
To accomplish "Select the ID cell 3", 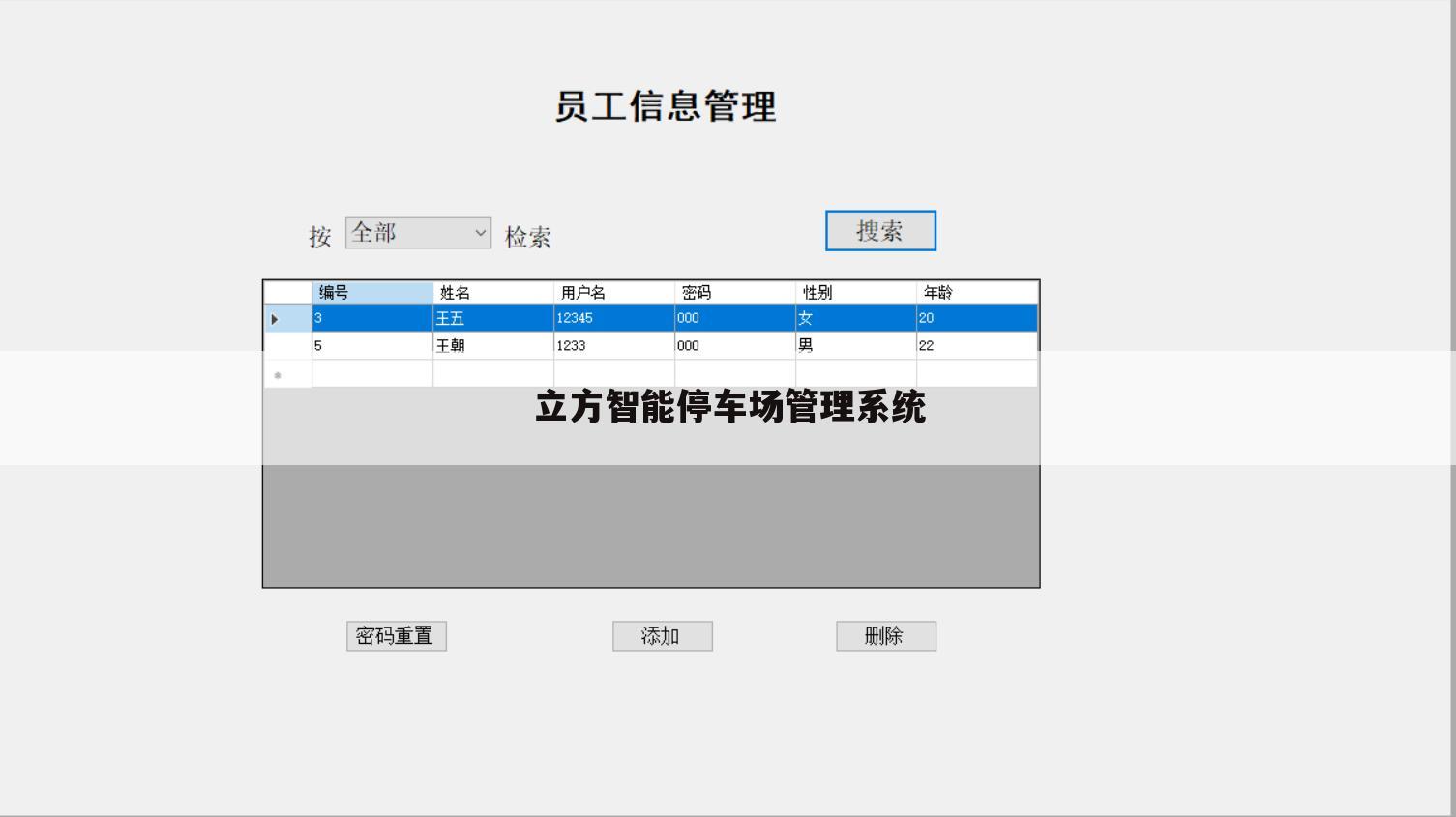I will click(x=372, y=318).
